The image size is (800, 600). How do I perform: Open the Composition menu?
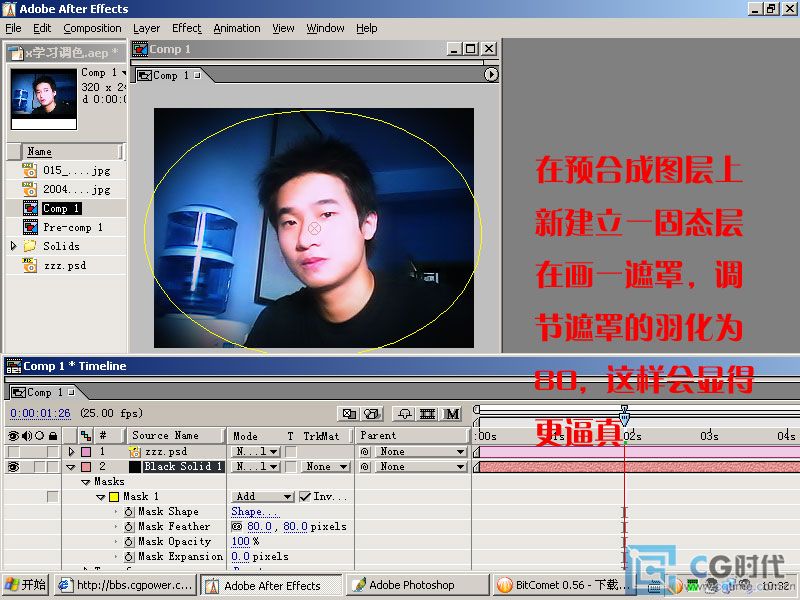[x=92, y=28]
